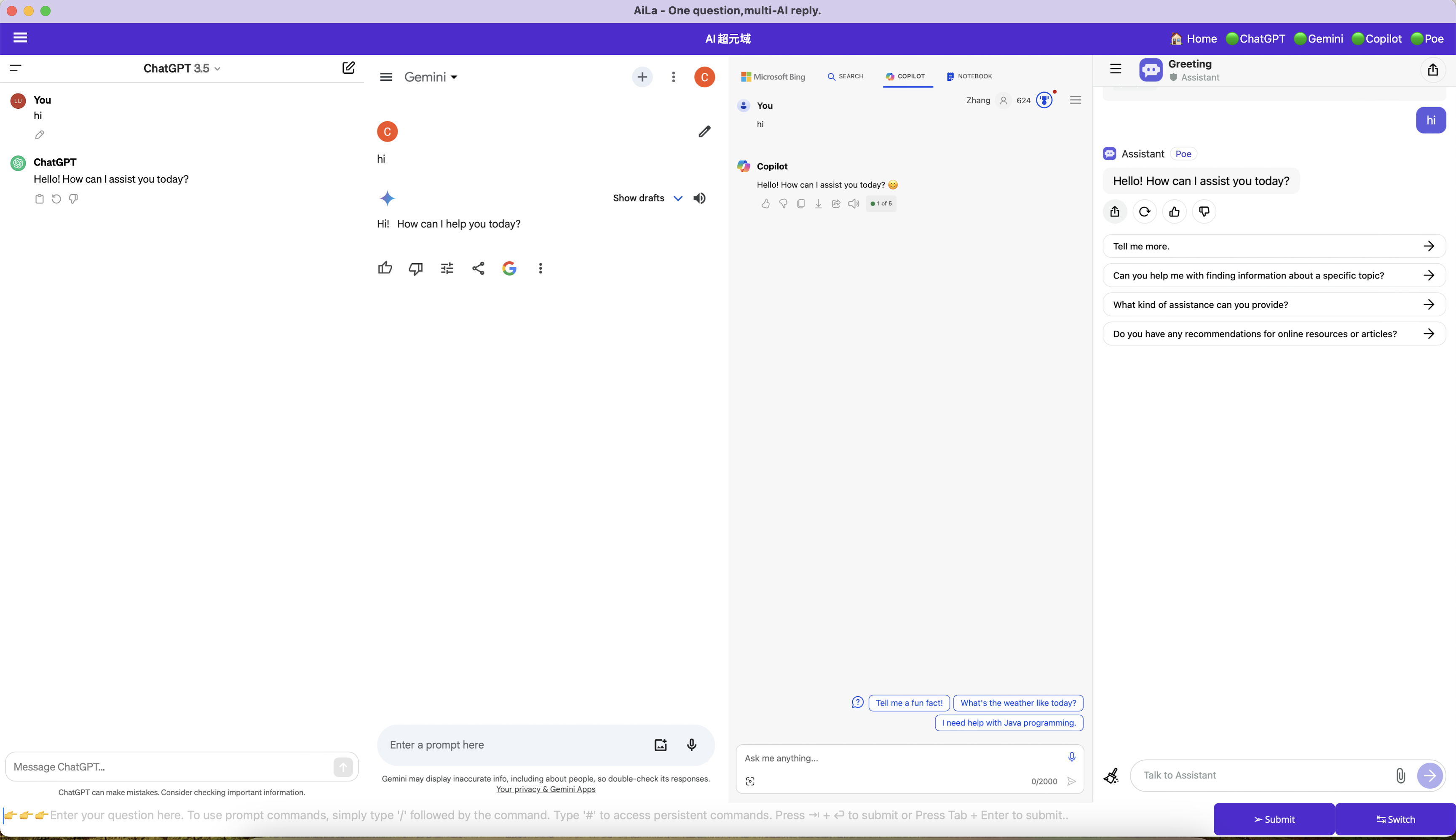
Task: Click Copilot's read aloud speaker icon
Action: [x=854, y=203]
